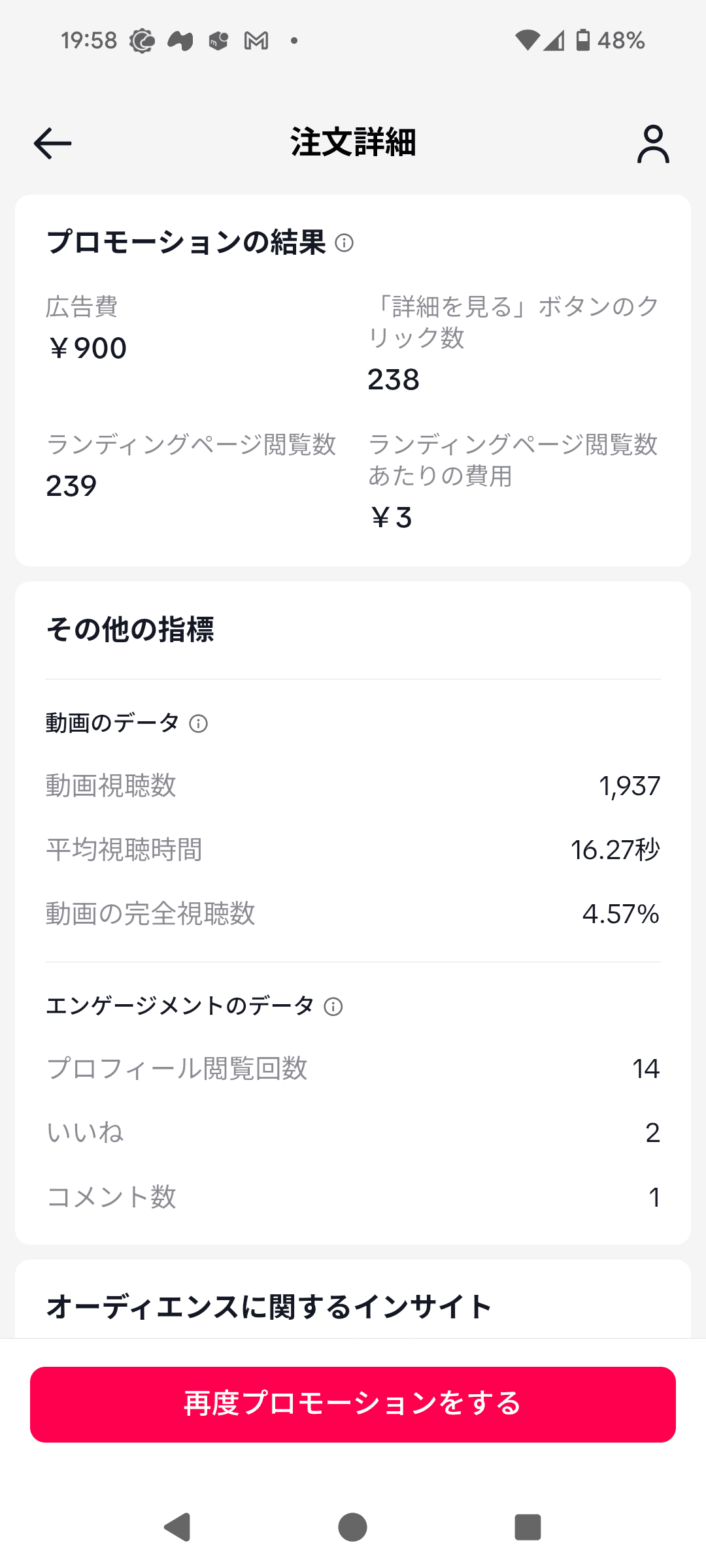Viewport: 706px width, 1568px height.
Task: Tap the 動画の完全視聴数 row
Action: (353, 914)
